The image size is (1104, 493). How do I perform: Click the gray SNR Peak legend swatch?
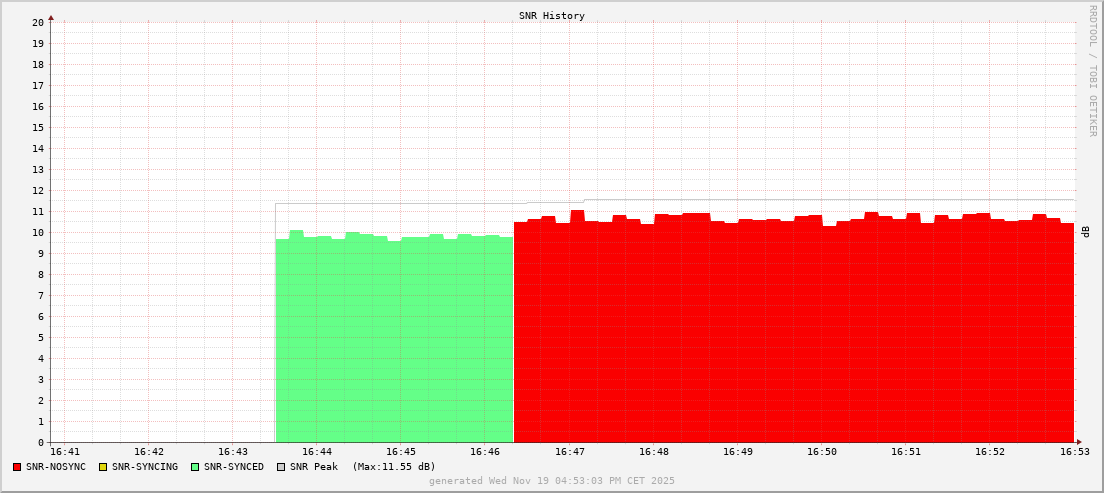coord(281,467)
